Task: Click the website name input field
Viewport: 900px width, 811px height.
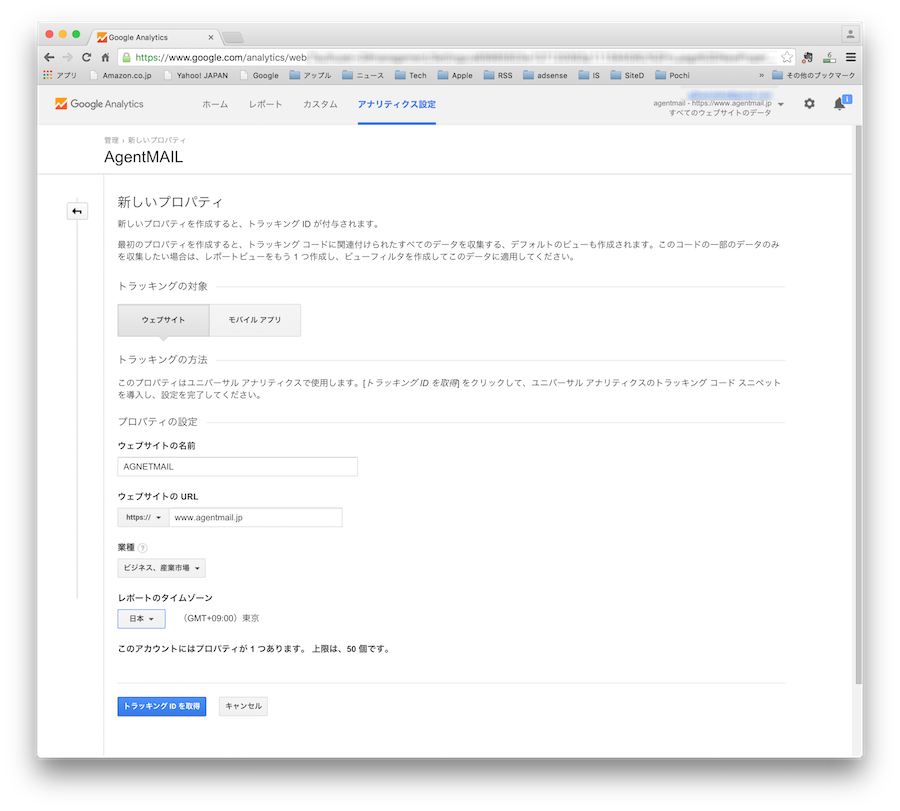Action: (x=237, y=466)
